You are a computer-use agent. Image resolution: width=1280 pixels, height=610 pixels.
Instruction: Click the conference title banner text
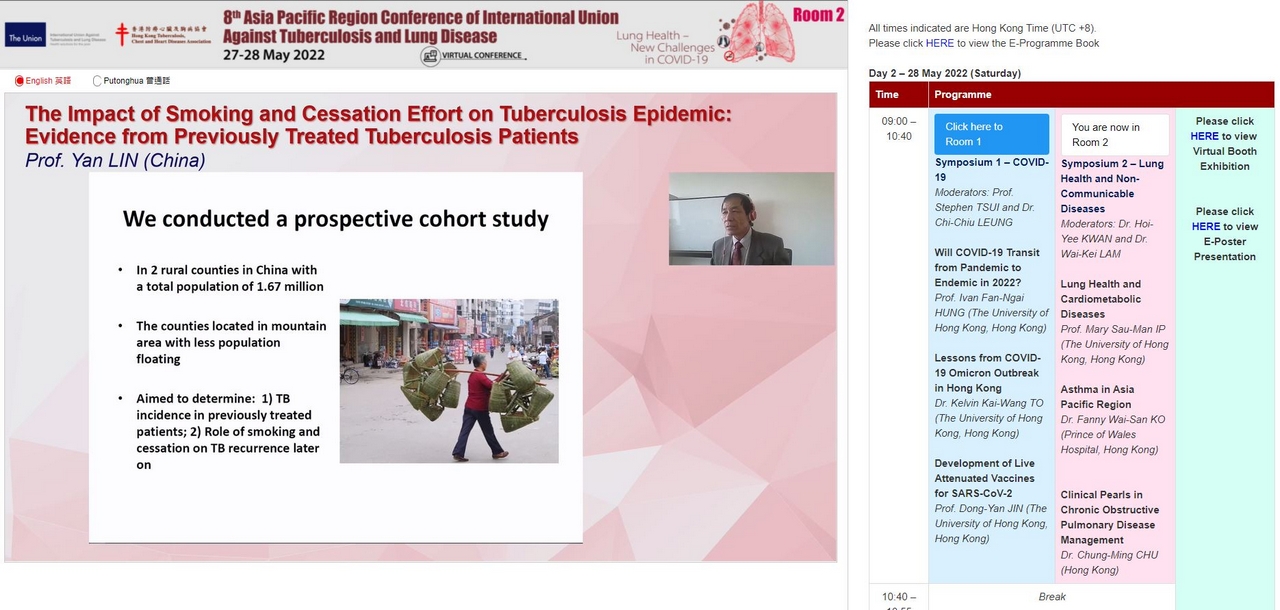coord(420,27)
